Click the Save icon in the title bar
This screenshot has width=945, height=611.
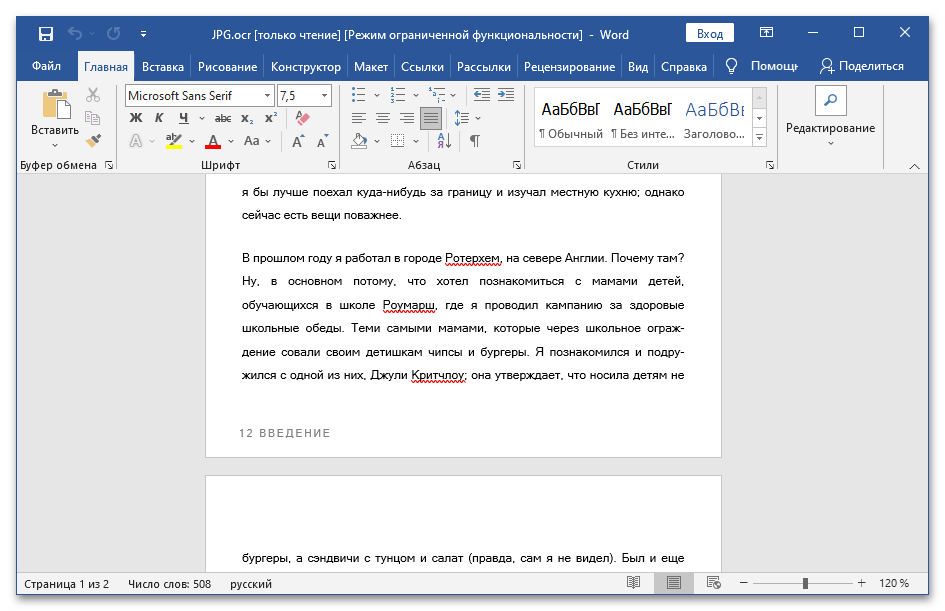46,34
